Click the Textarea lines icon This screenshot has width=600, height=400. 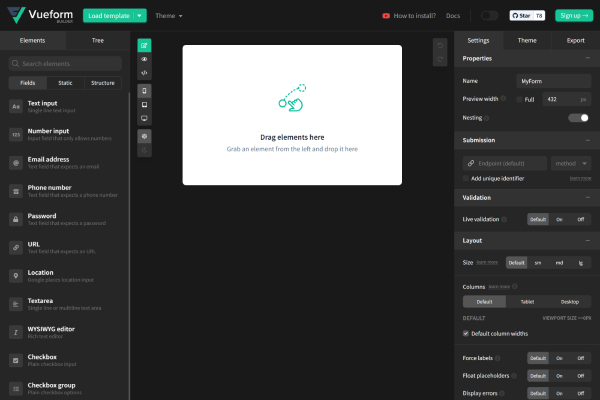[x=16, y=304]
